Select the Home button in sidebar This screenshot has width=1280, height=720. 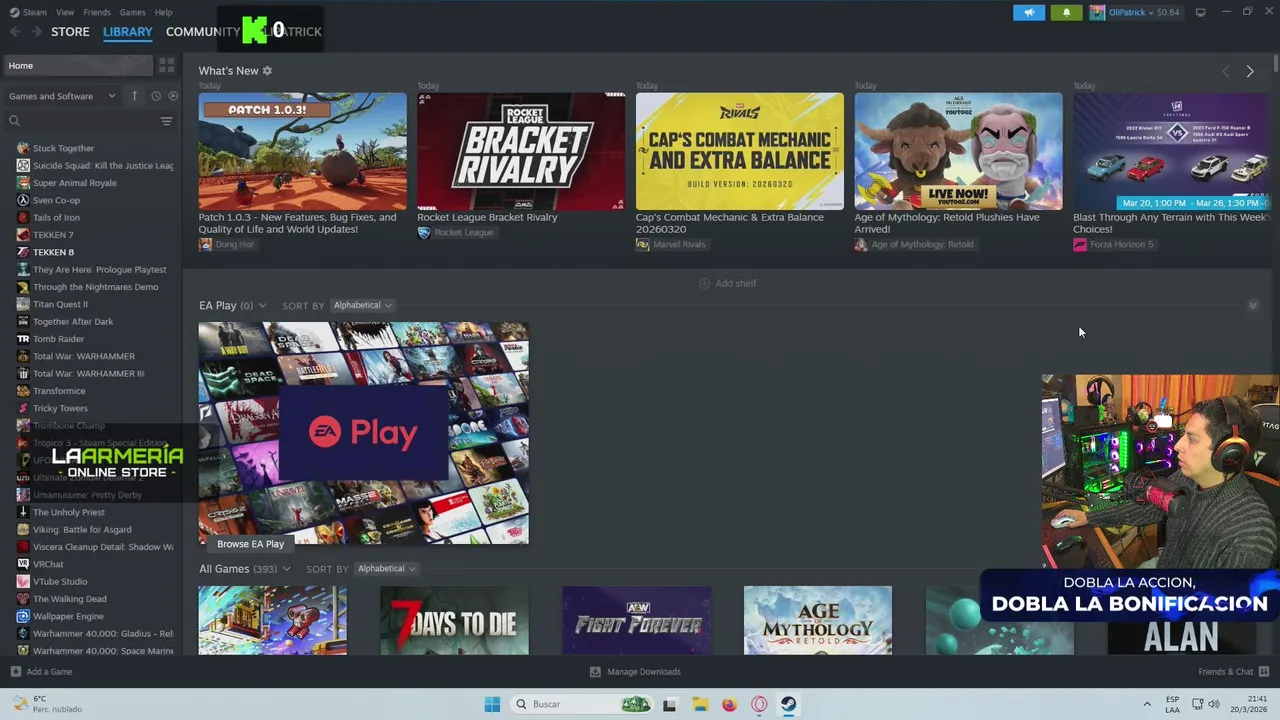(x=78, y=65)
